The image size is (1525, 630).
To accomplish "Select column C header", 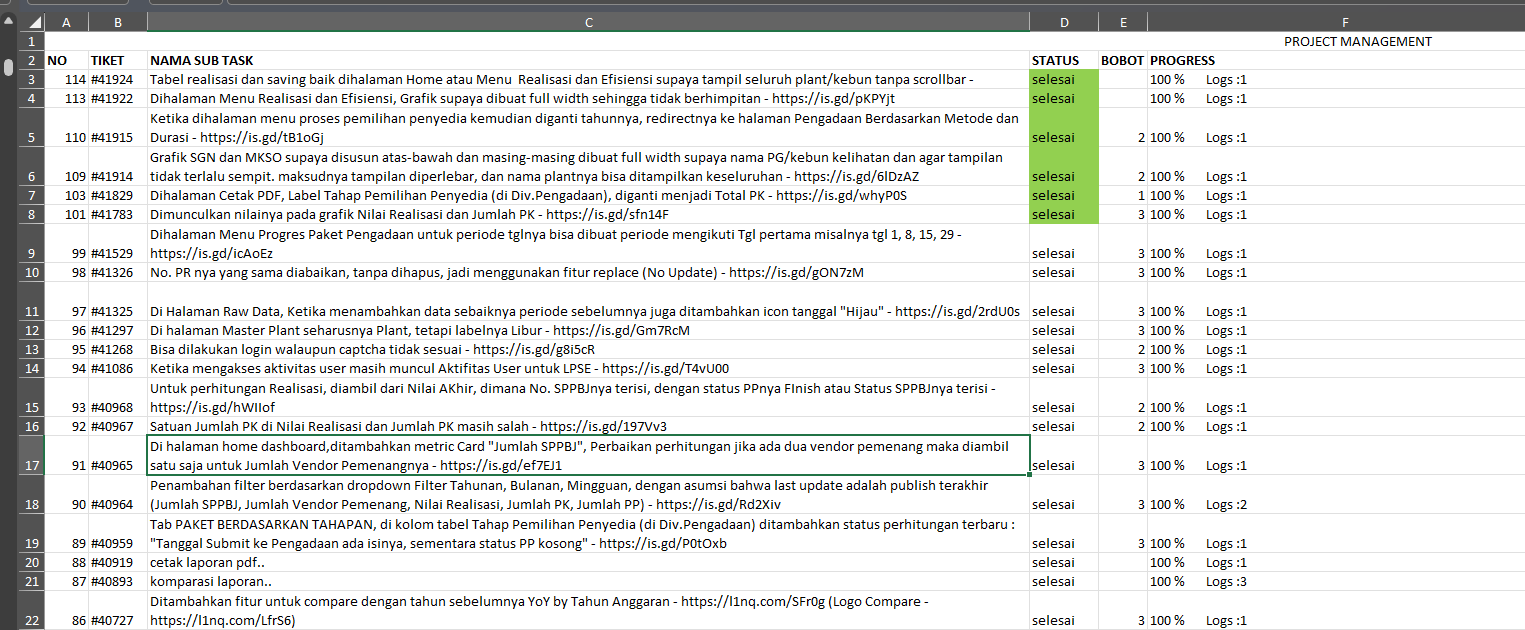I will (x=588, y=22).
